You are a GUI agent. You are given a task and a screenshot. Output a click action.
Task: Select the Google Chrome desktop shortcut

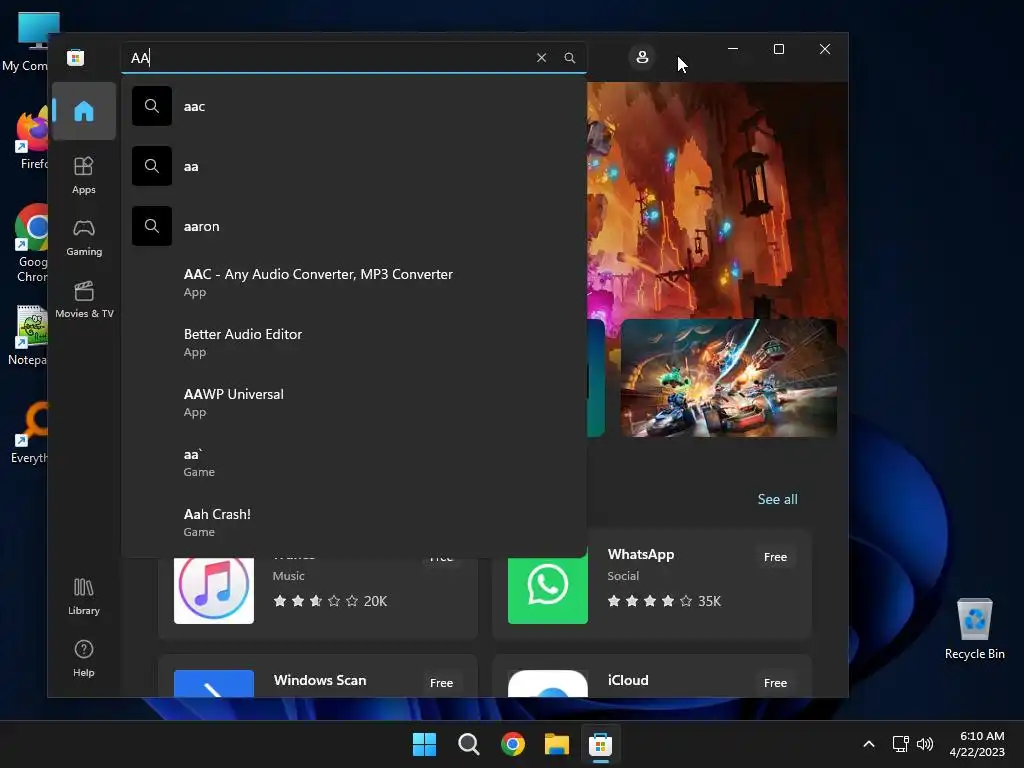30,244
